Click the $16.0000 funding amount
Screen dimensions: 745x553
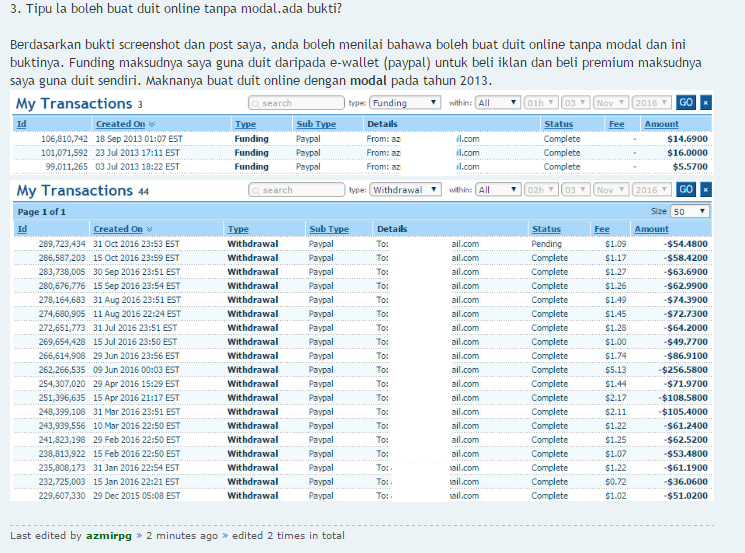pos(687,153)
